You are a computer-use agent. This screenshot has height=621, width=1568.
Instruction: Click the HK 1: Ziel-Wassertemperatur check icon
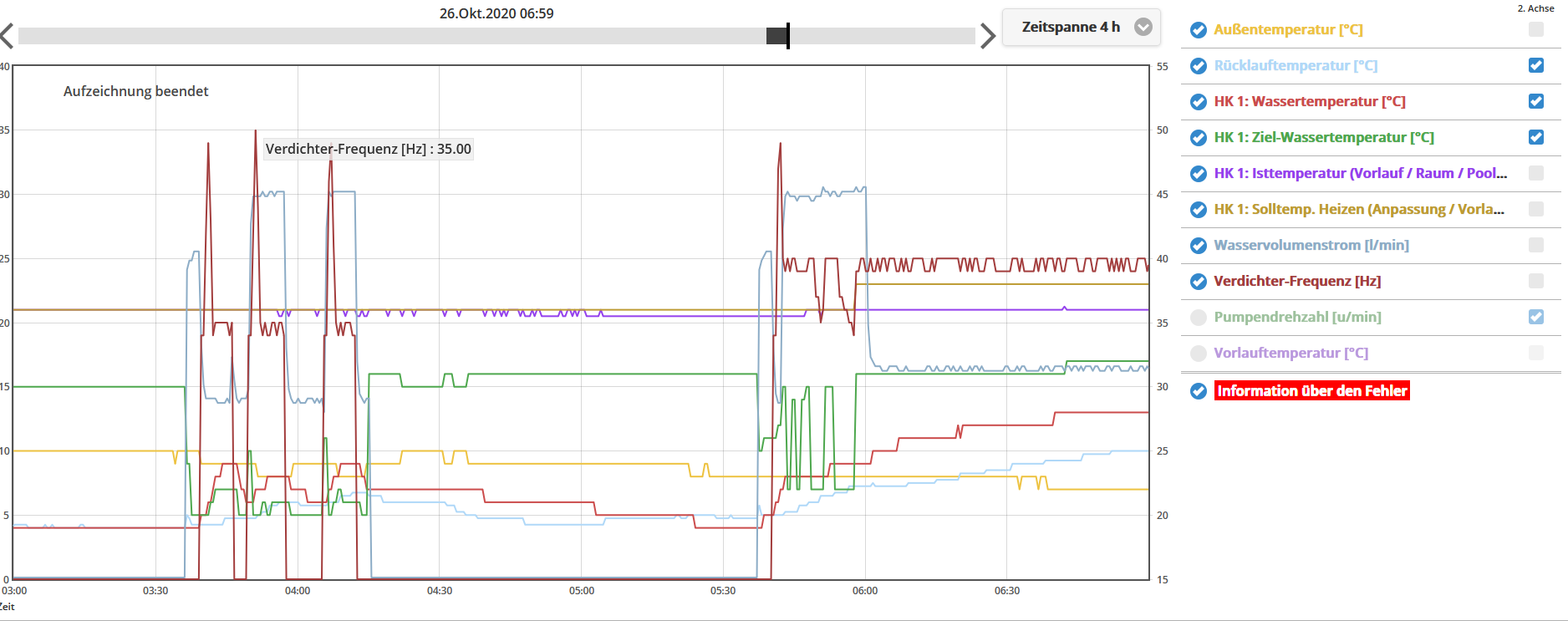point(1198,138)
